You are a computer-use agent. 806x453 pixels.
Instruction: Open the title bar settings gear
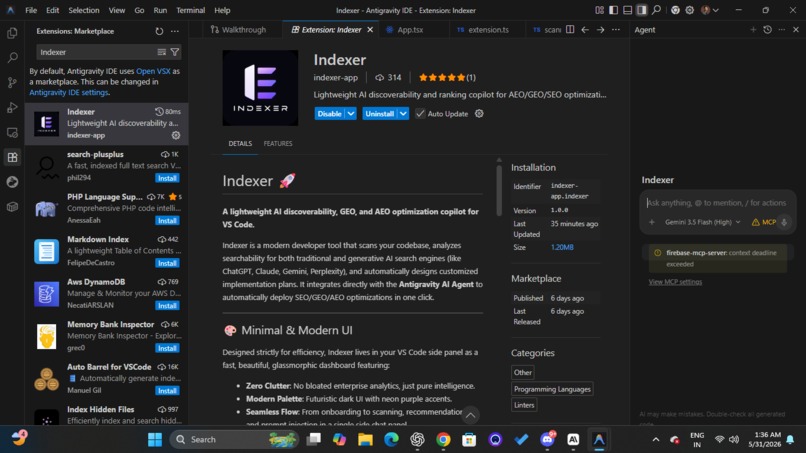pyautogui.click(x=690, y=10)
